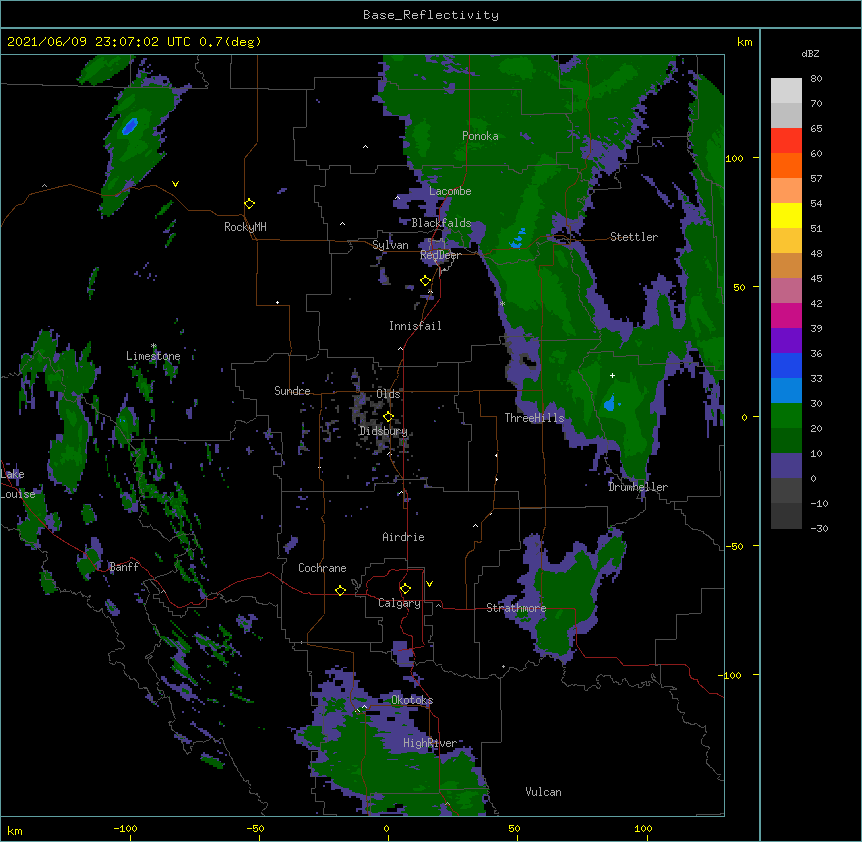Click the white plus marker northwest of Drumheller
Image resolution: width=862 pixels, height=842 pixels.
click(x=612, y=375)
